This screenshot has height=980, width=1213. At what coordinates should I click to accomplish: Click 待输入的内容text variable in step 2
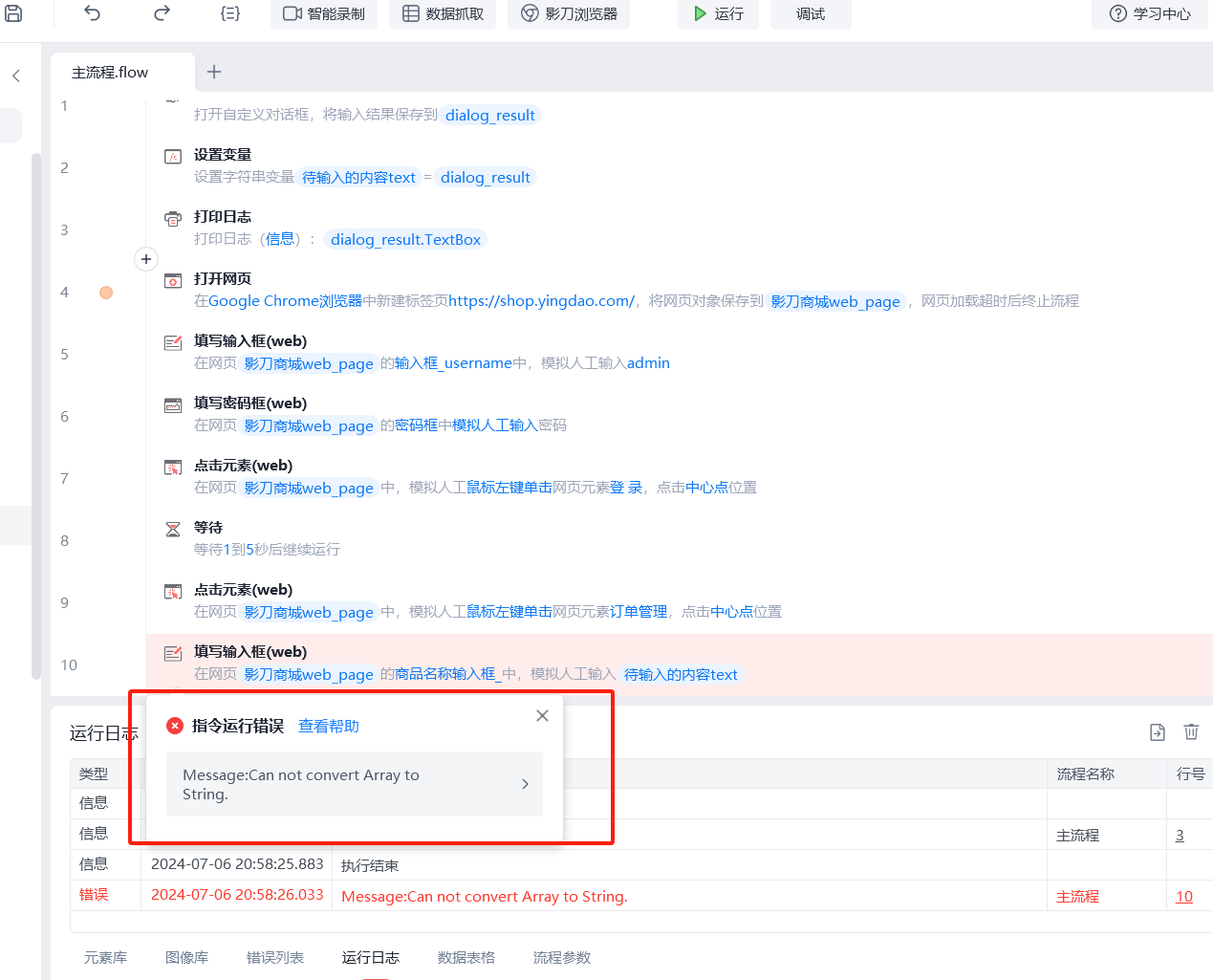pos(358,177)
